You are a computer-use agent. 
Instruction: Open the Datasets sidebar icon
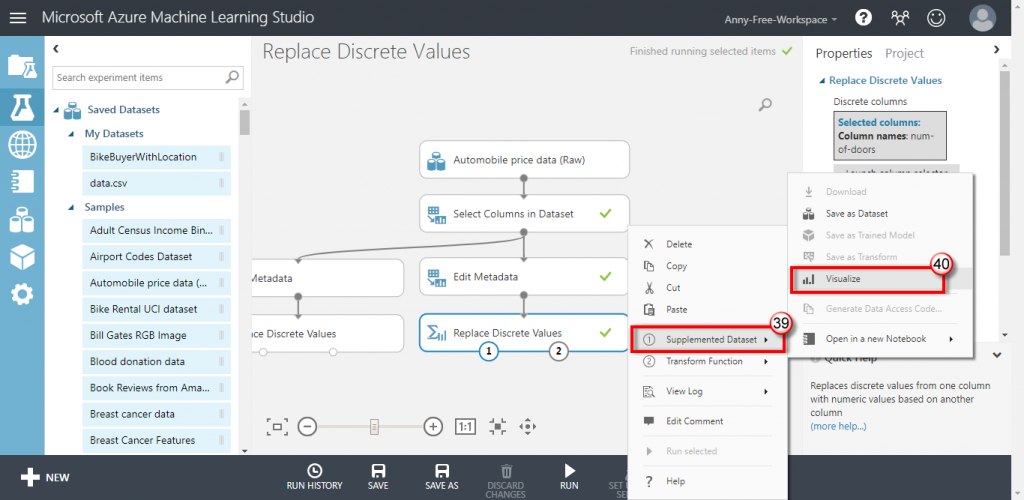coord(22,221)
